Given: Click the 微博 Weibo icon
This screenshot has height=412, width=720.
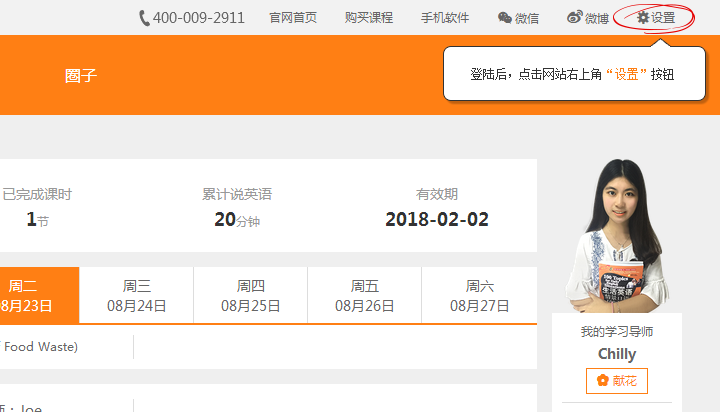Looking at the screenshot, I should tap(574, 18).
